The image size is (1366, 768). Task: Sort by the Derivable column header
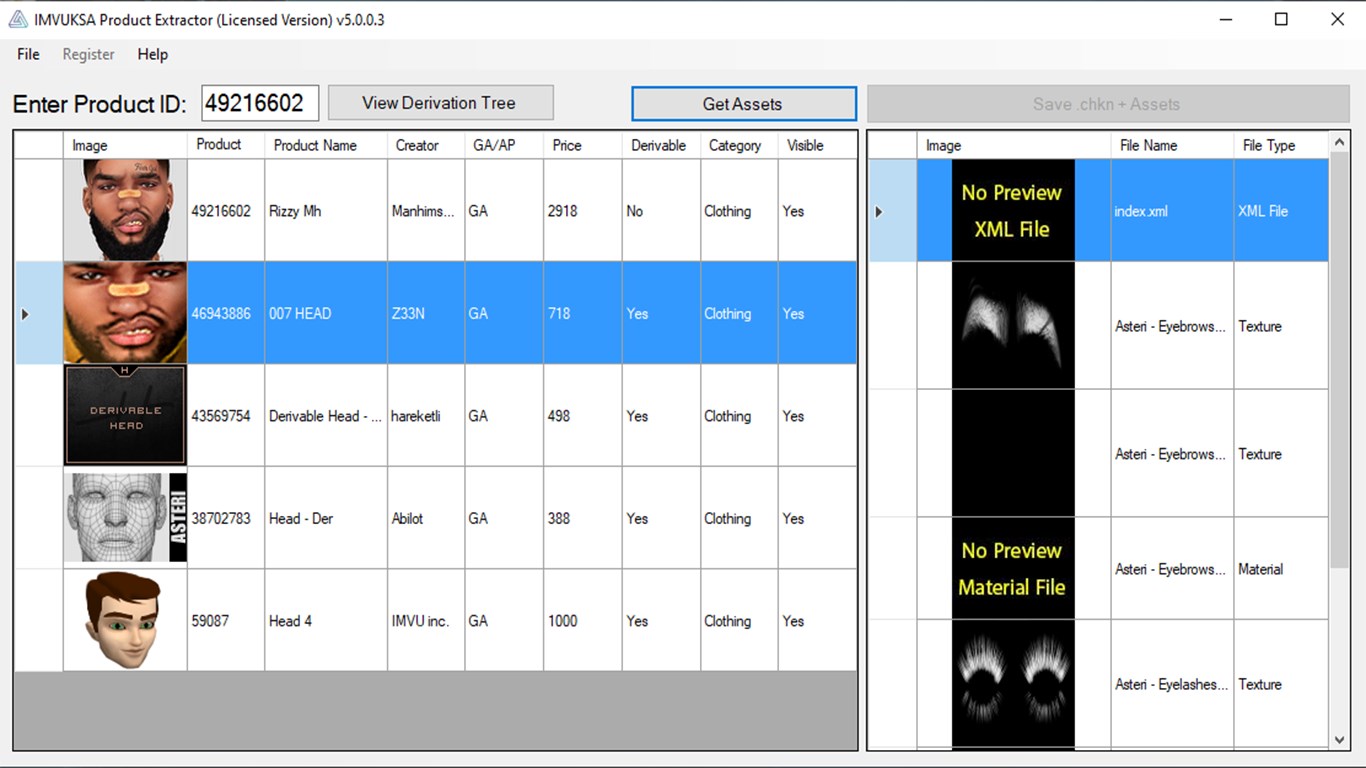pyautogui.click(x=661, y=145)
